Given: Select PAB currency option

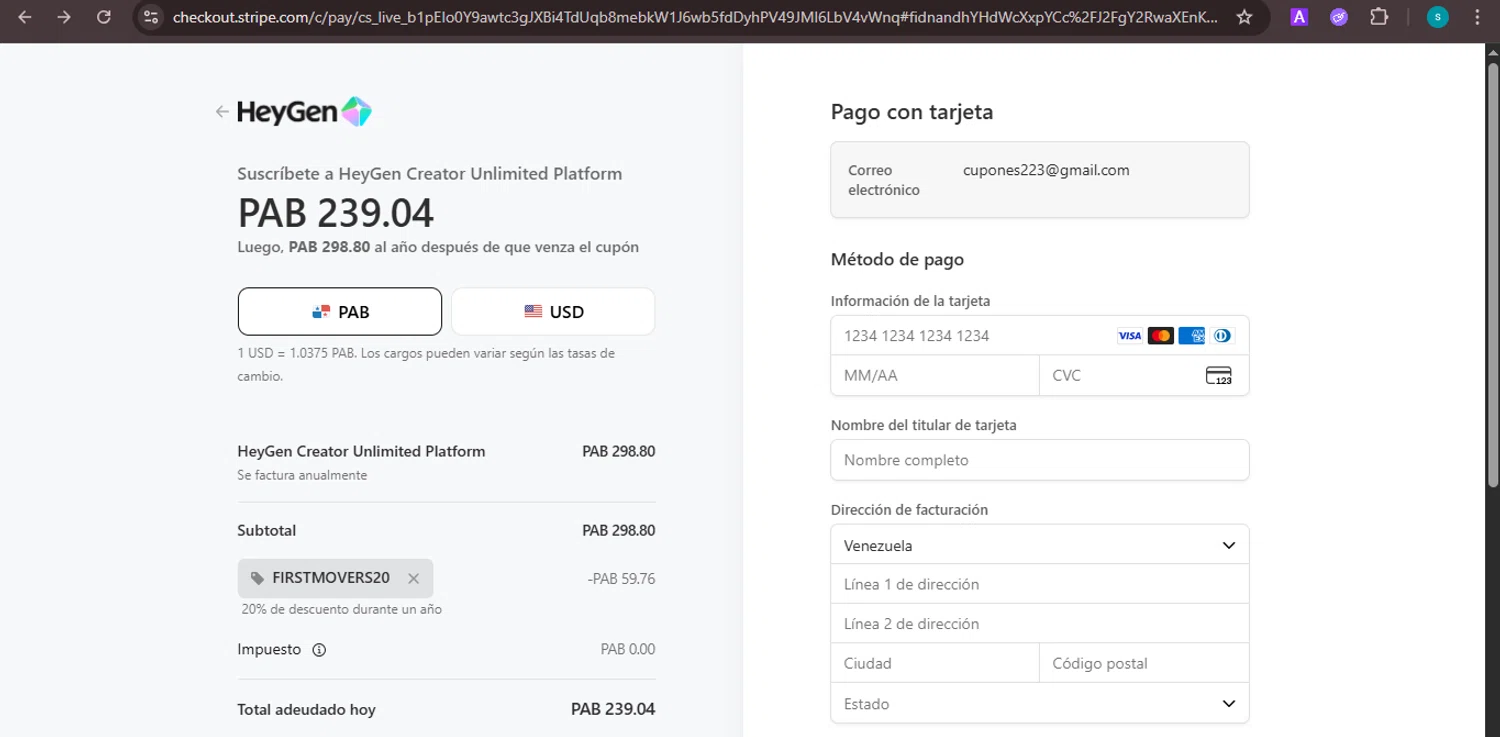Looking at the screenshot, I should 340,312.
